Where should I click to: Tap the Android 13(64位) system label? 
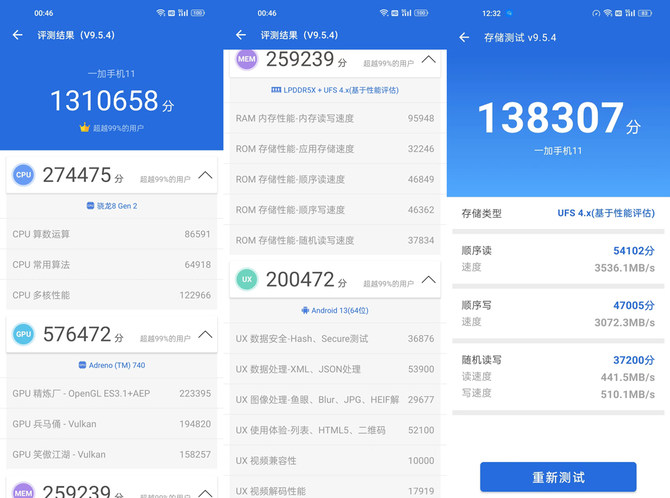click(334, 311)
